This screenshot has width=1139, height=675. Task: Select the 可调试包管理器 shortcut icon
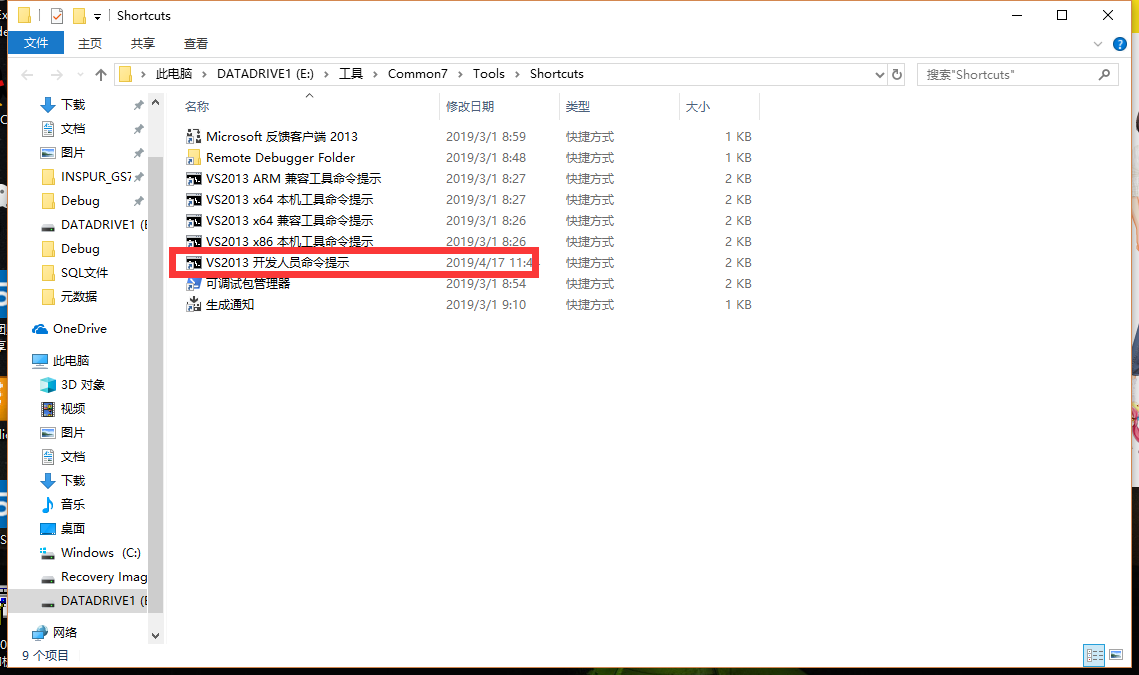click(x=193, y=283)
